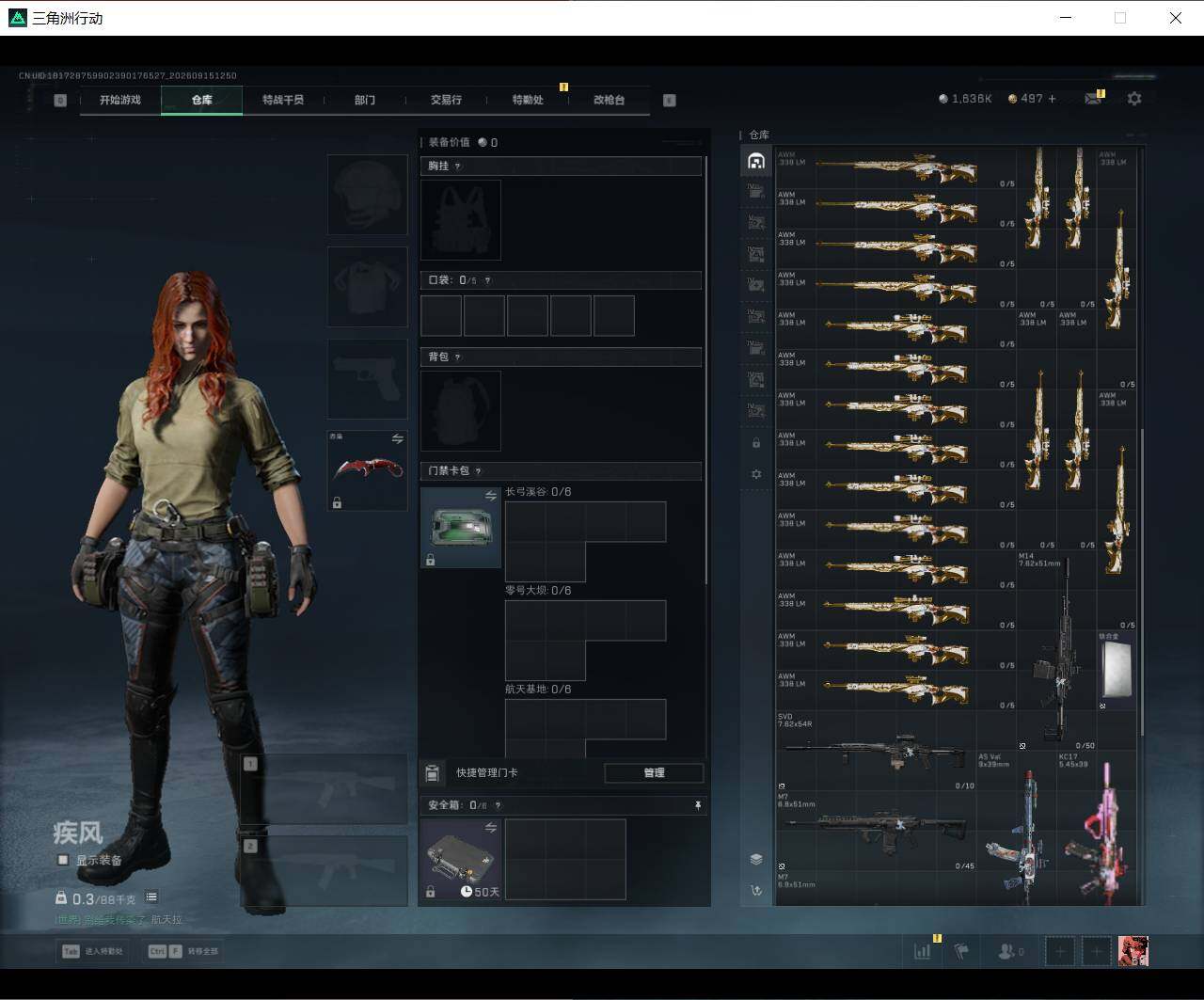Select the AS Val weapon in the warehouse
1204x1000 pixels.
coord(1017,830)
